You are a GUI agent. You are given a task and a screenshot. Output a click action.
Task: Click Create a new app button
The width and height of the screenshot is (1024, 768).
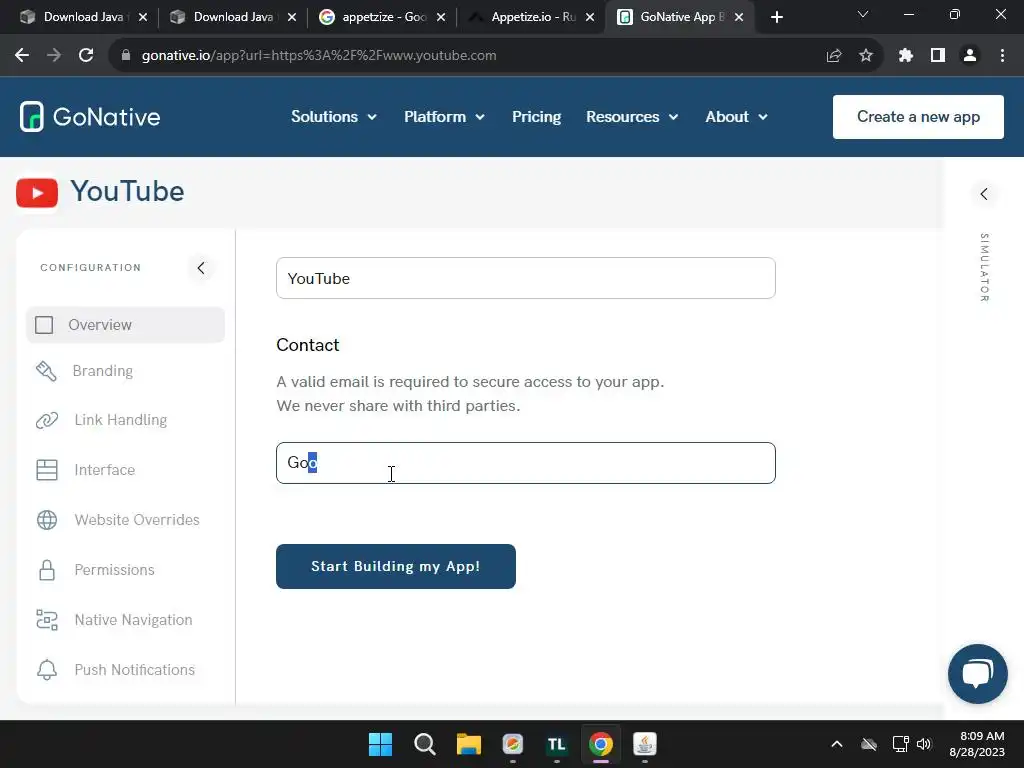point(918,117)
